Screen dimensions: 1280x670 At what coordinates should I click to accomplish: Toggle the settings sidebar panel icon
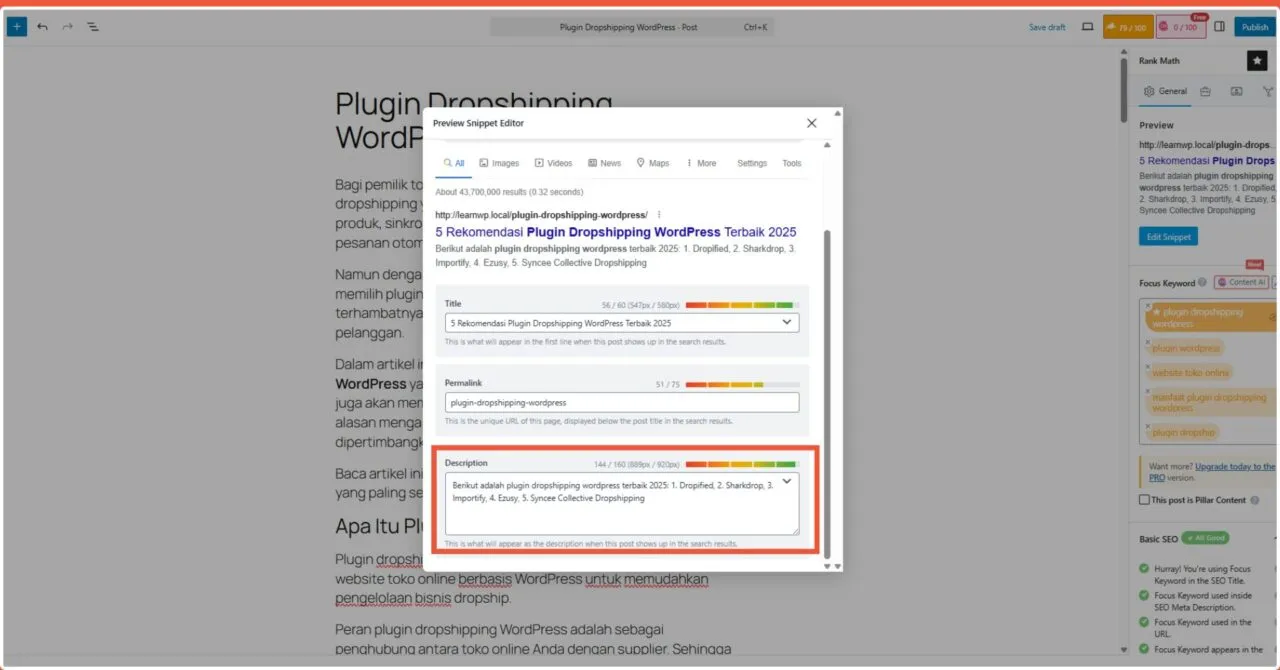1219,27
